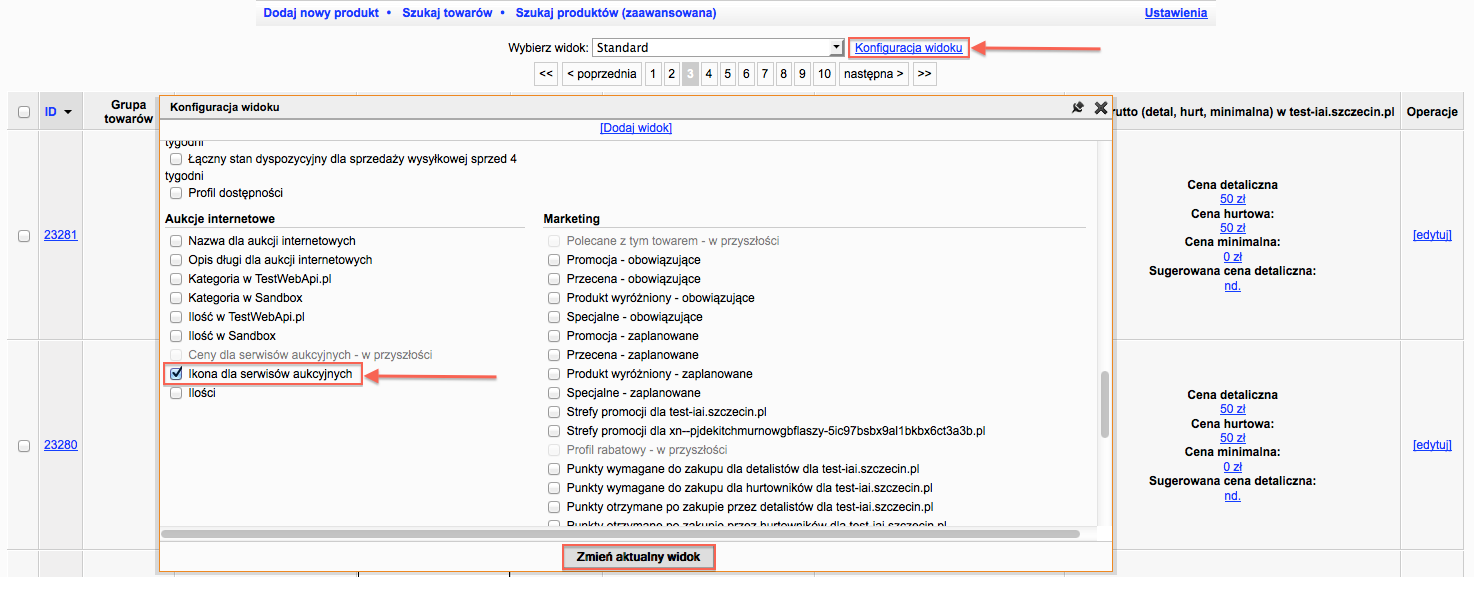Open Ustawienia settings link
1474x610 pixels.
[x=1175, y=13]
